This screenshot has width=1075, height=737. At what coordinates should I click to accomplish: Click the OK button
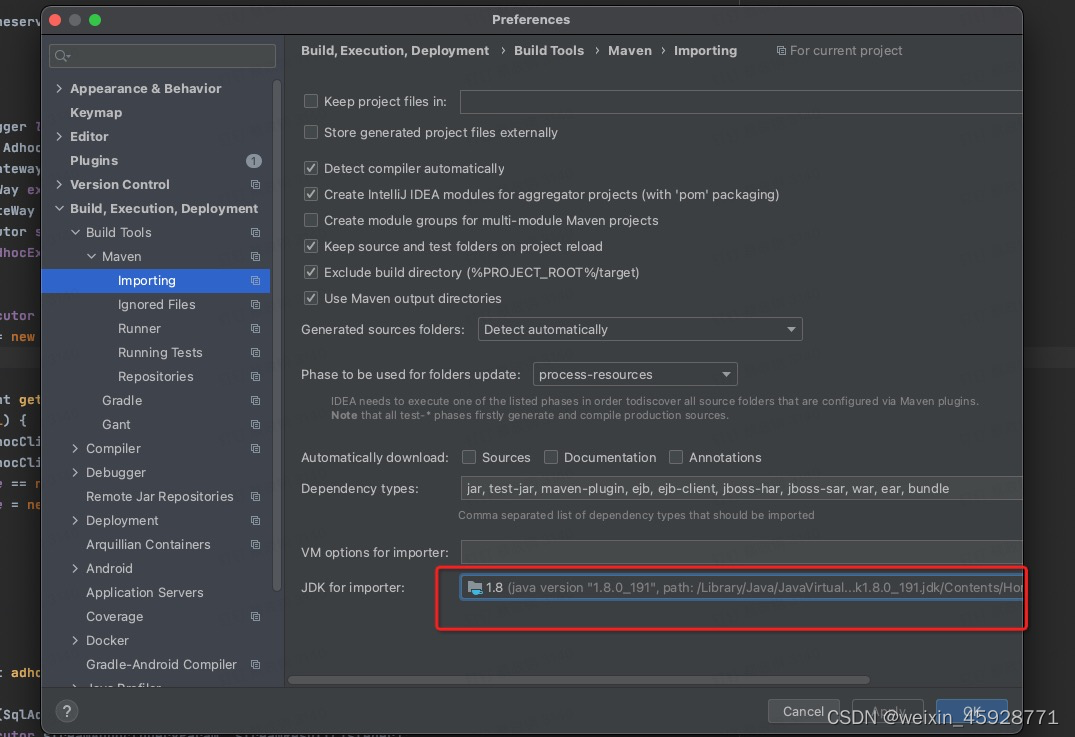[971, 711]
